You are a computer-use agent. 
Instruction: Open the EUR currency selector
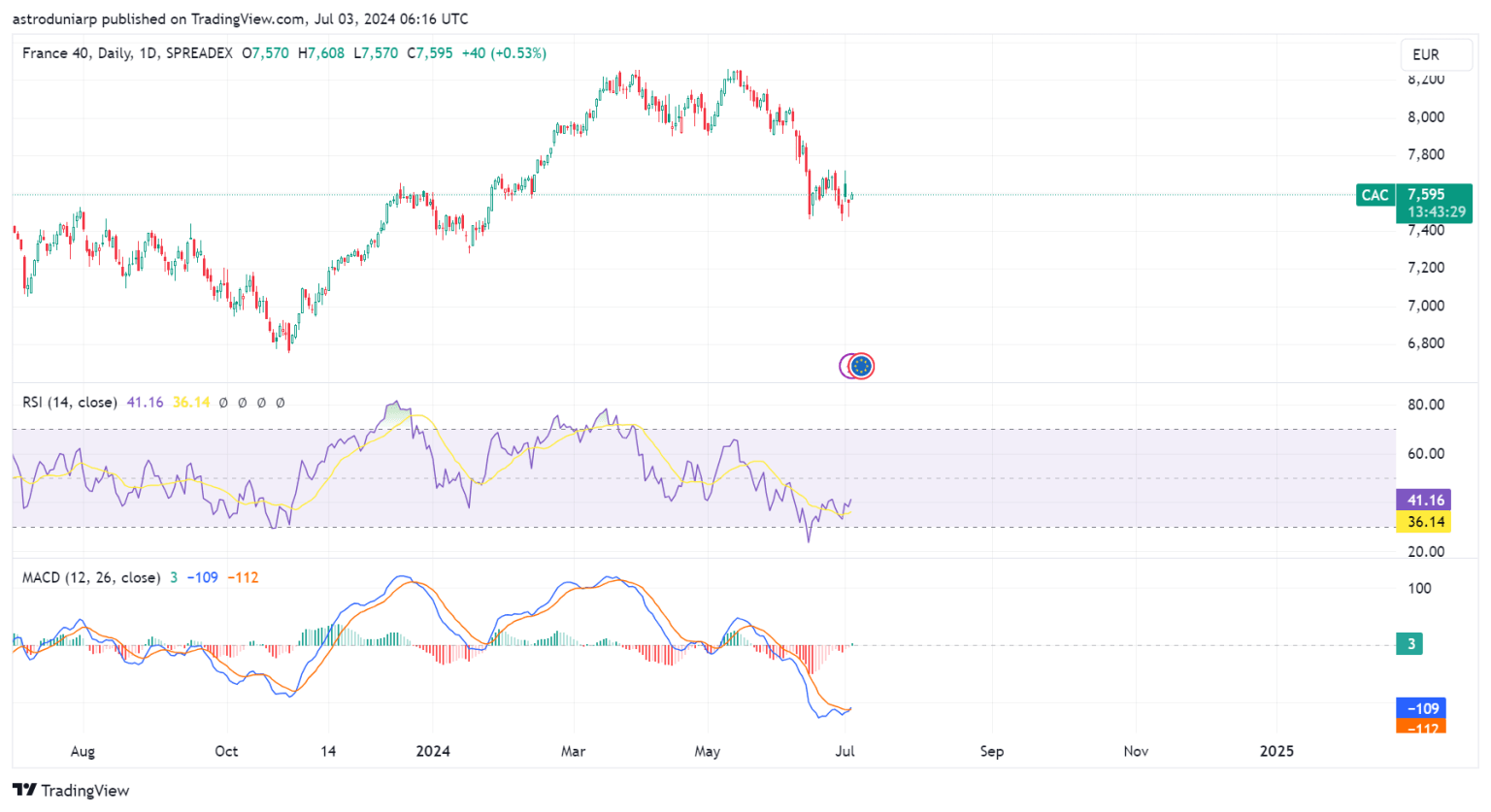pos(1437,55)
